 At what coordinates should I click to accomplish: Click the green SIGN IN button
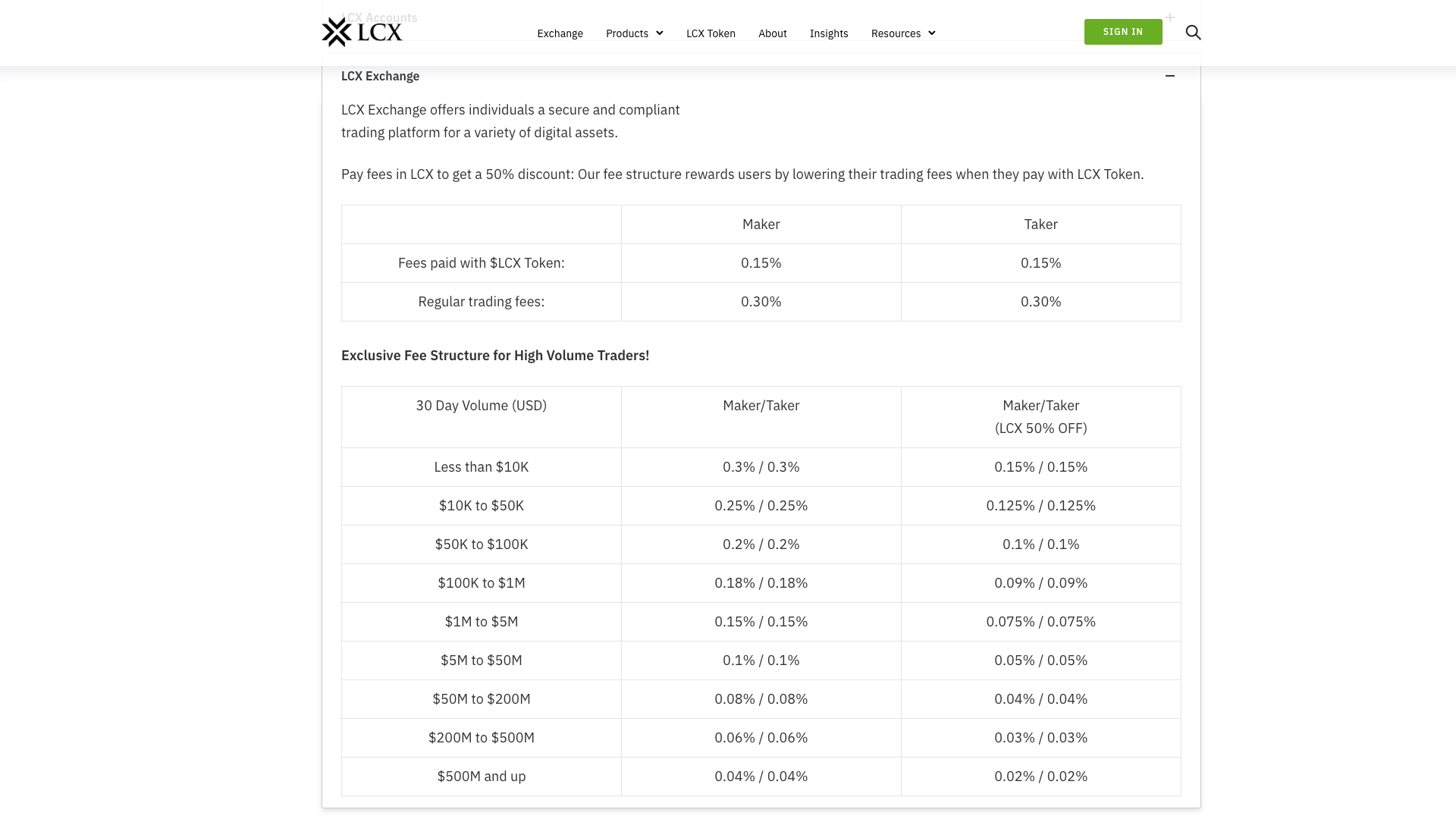(1123, 32)
